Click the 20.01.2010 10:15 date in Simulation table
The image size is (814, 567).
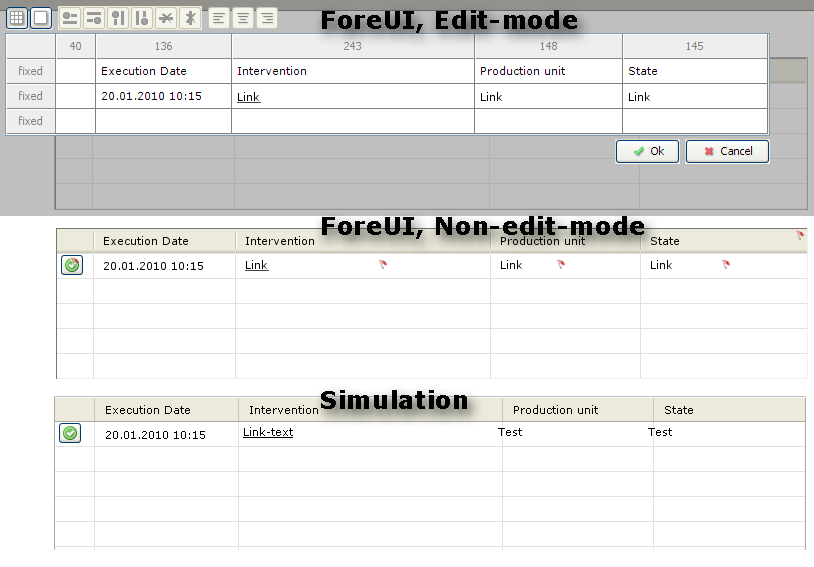pos(155,435)
